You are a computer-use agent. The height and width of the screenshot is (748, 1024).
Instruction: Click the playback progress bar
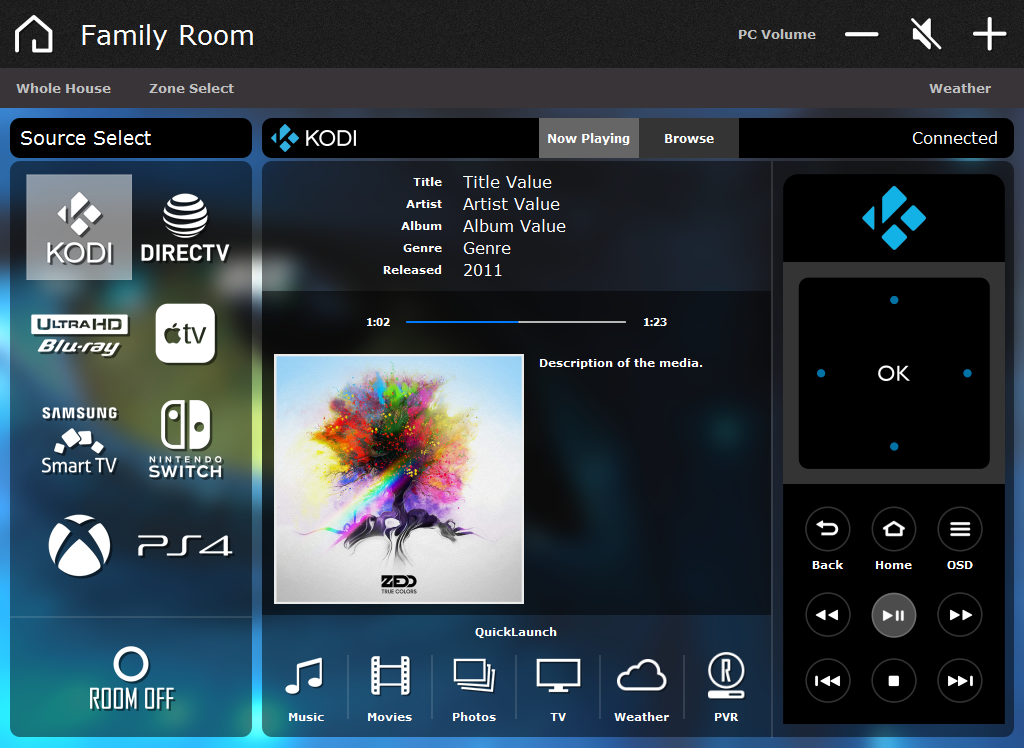click(515, 321)
